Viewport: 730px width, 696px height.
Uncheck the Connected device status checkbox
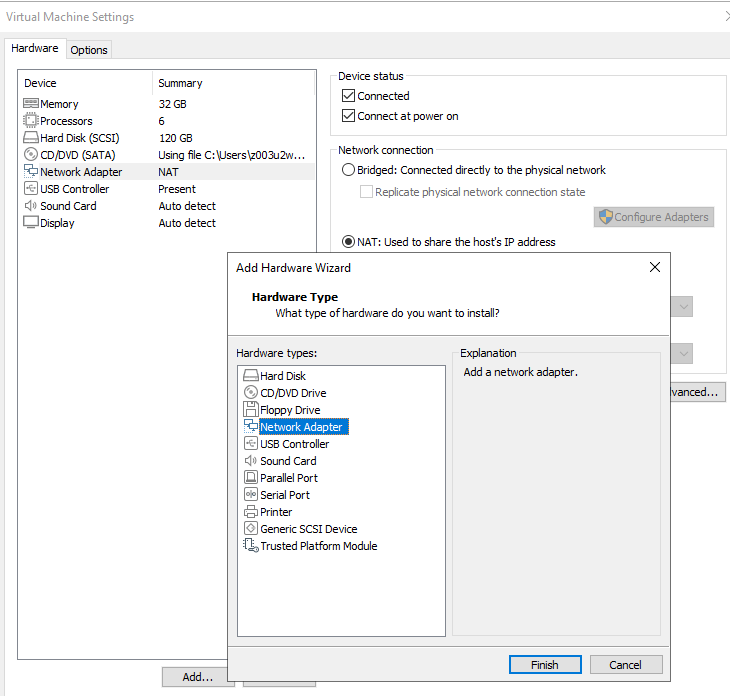[348, 96]
